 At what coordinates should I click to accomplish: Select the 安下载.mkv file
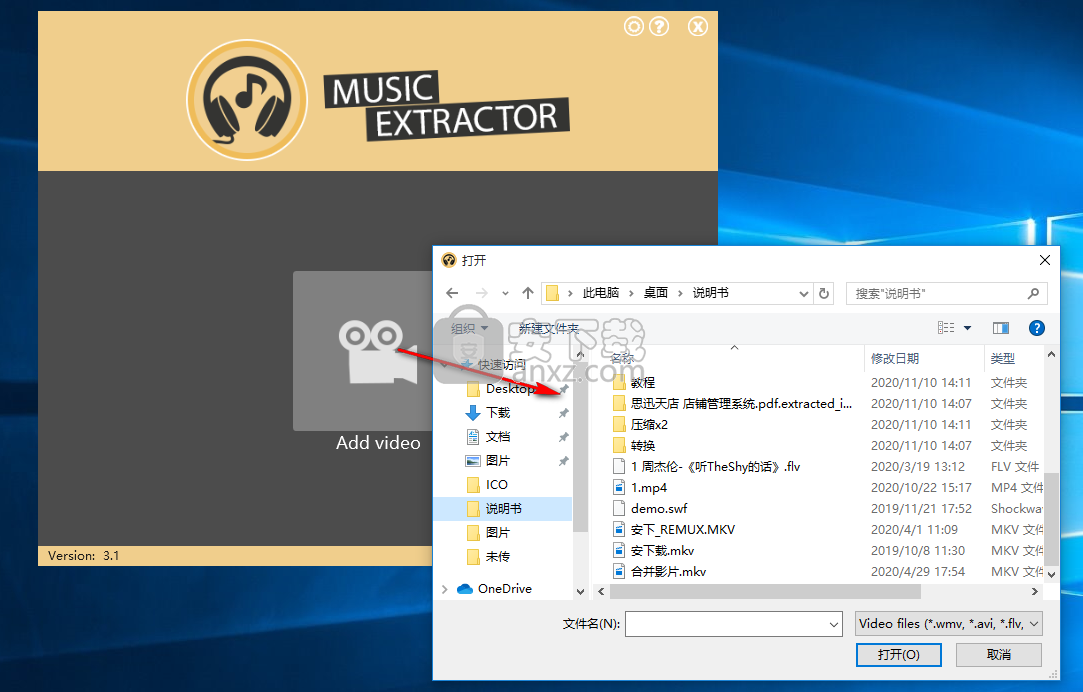pos(662,550)
